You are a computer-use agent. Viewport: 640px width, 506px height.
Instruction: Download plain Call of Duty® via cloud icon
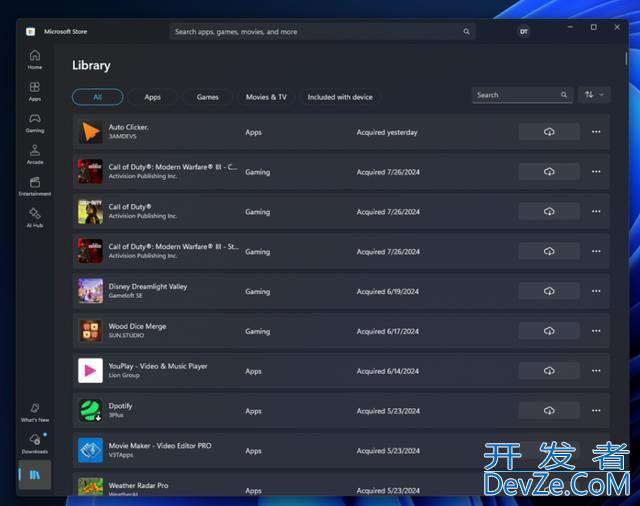[x=549, y=211]
